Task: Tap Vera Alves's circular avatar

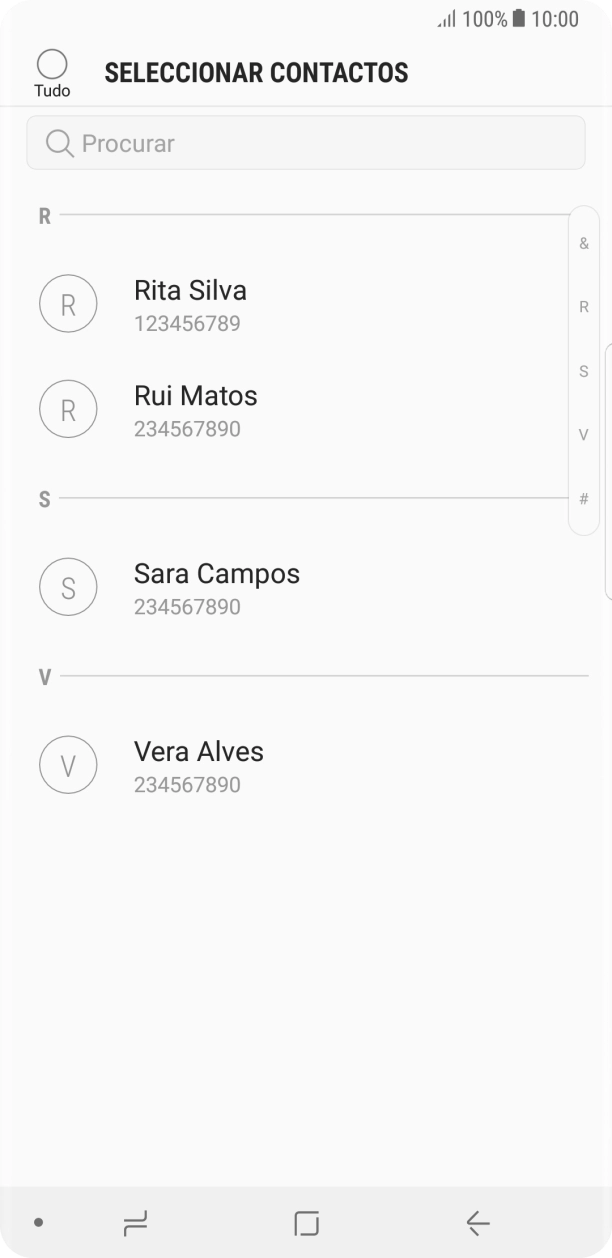Action: (68, 764)
